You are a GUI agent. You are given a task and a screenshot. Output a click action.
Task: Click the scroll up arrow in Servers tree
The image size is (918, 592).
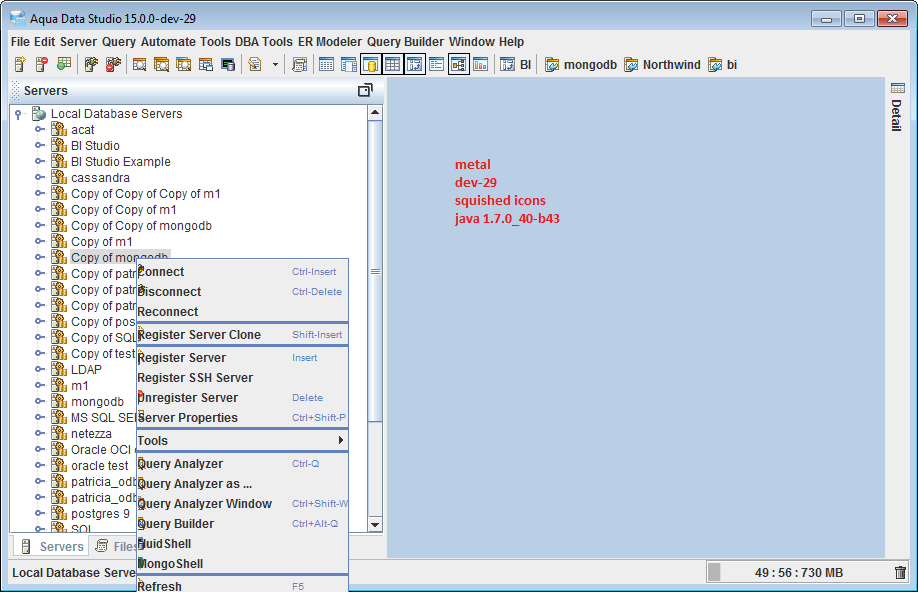click(375, 112)
